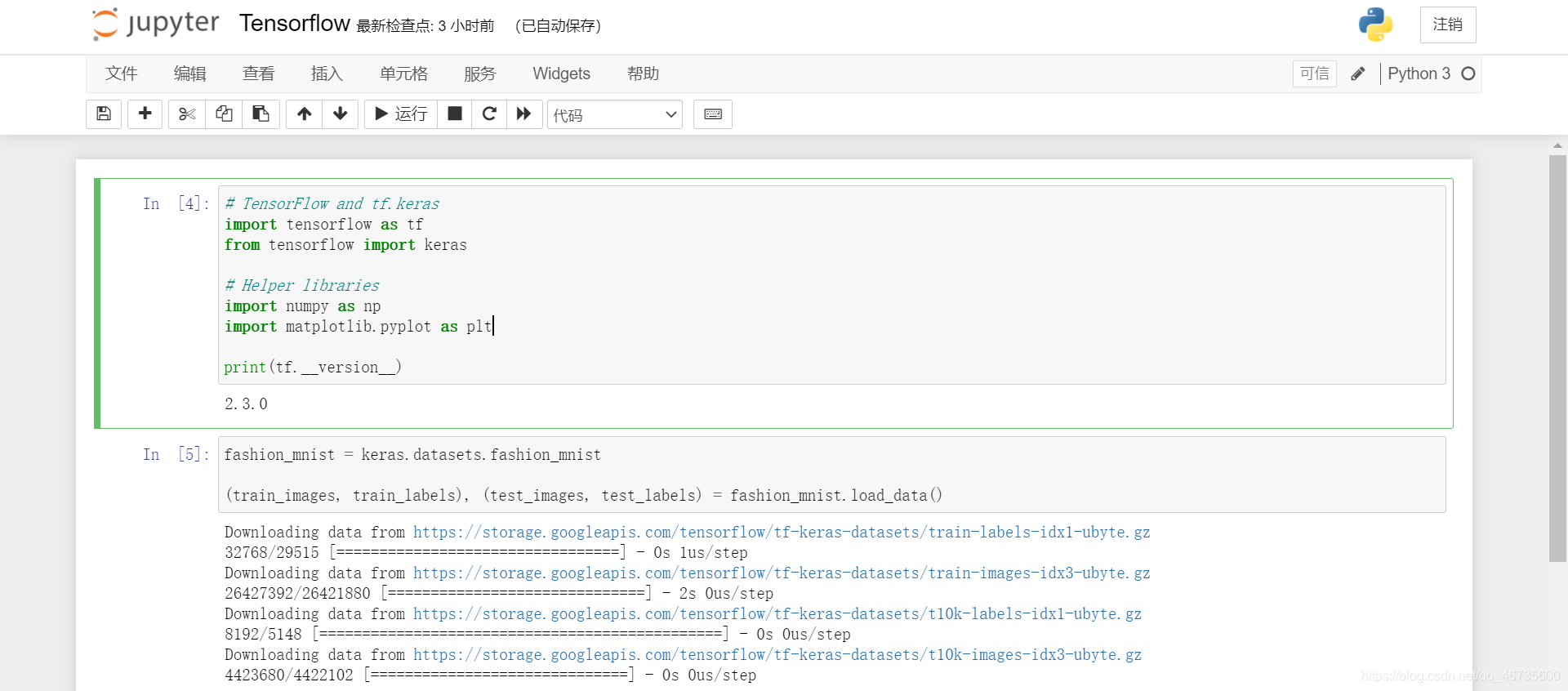Image resolution: width=1568 pixels, height=691 pixels.
Task: Open the cell type dropdown 代码
Action: point(615,115)
